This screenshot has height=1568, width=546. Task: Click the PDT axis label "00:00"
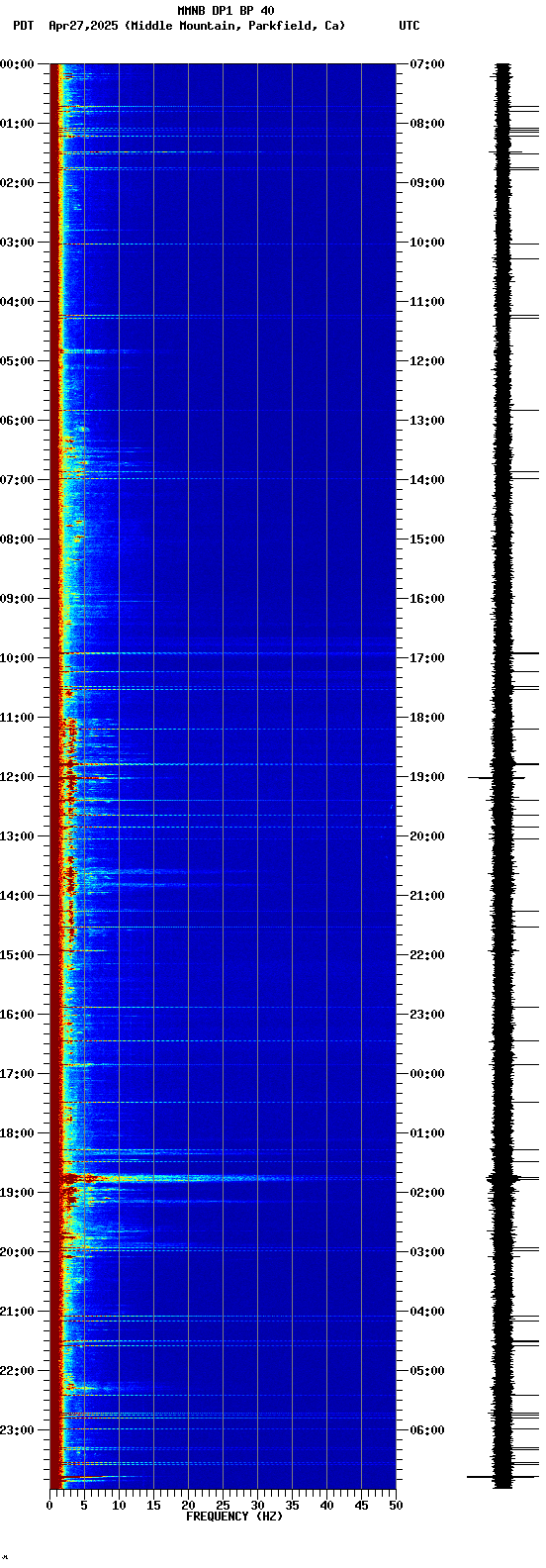point(17,64)
